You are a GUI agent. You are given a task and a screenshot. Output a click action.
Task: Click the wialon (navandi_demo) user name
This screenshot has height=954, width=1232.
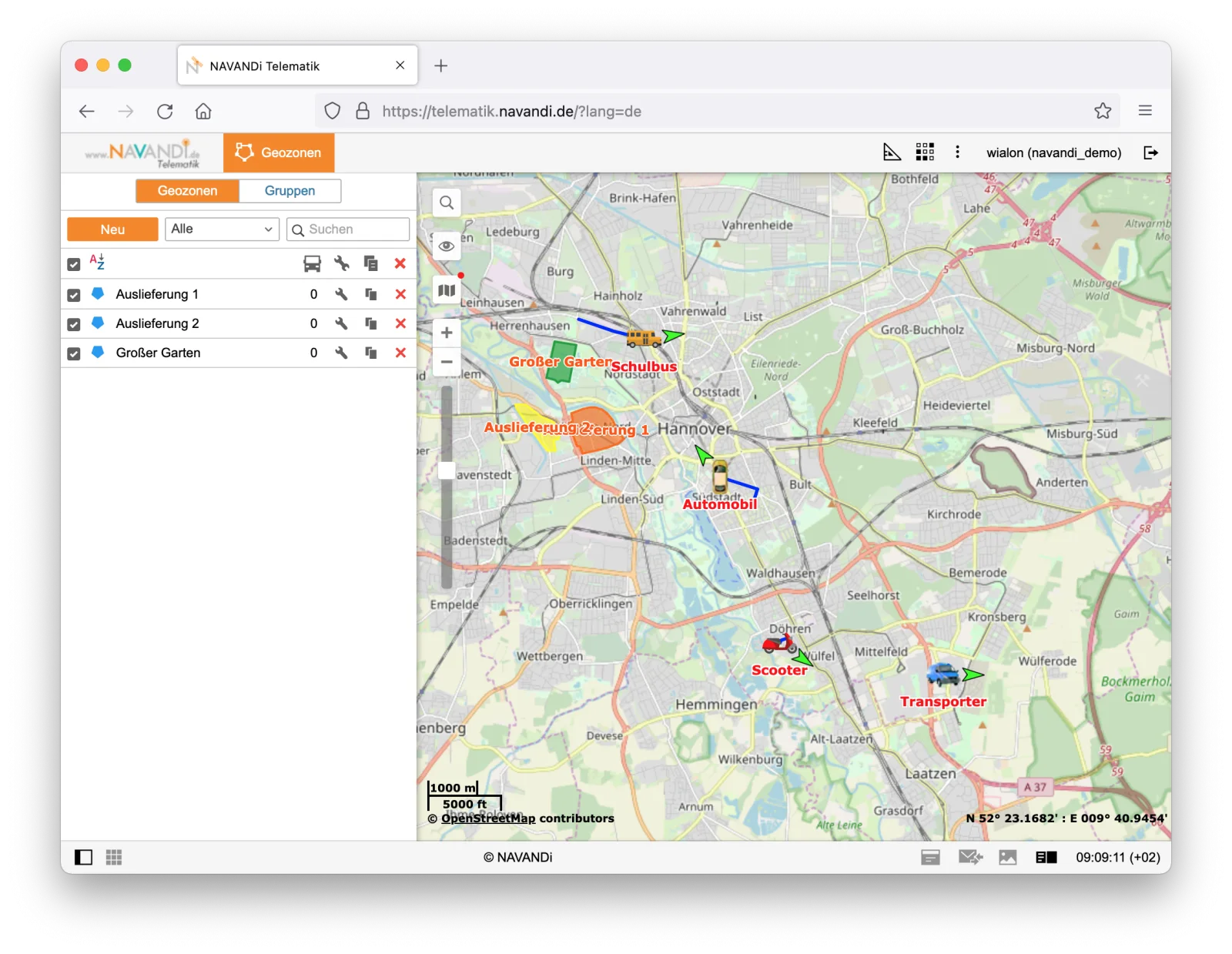click(x=1053, y=152)
